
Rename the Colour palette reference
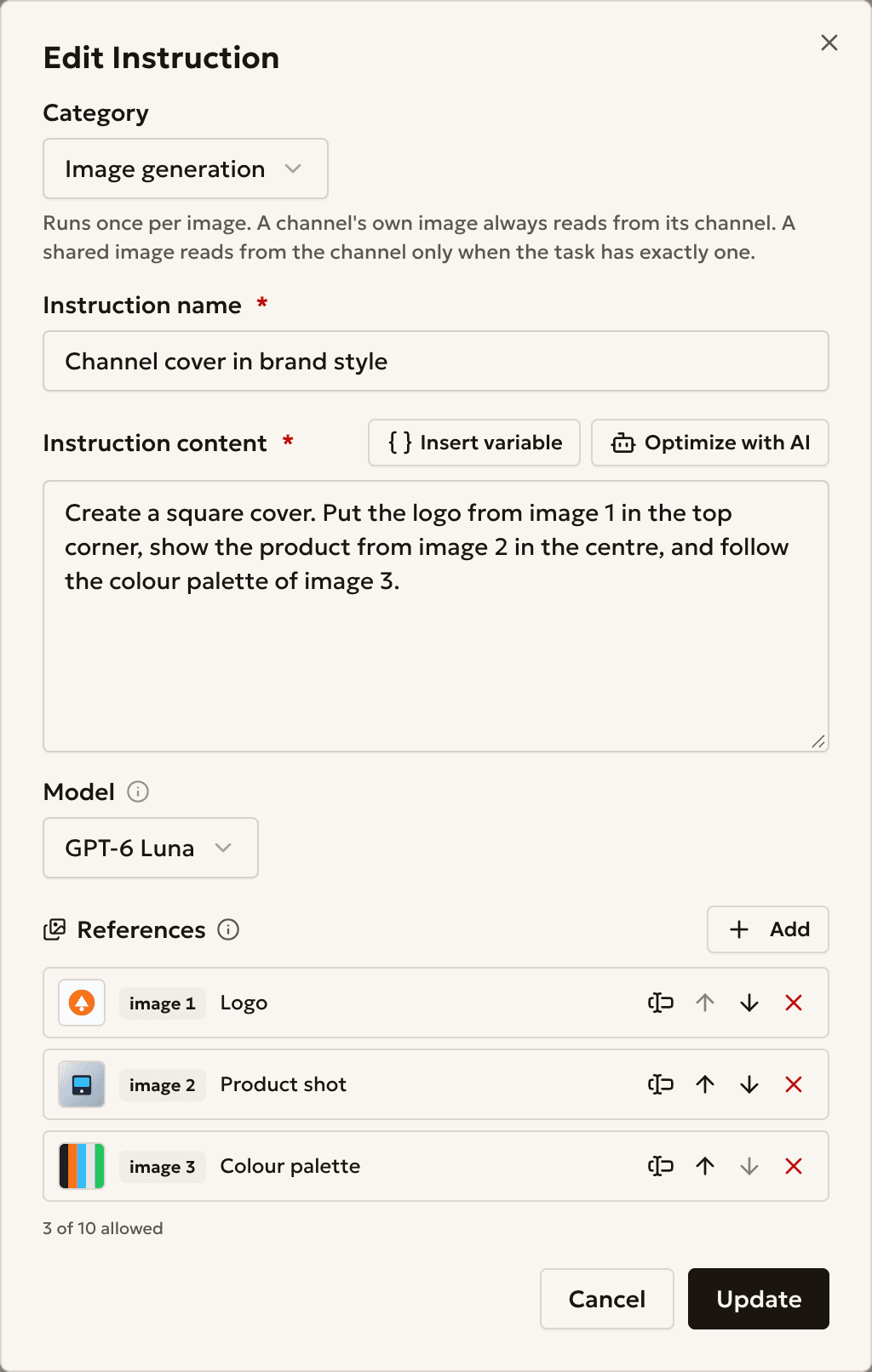[x=661, y=1166]
